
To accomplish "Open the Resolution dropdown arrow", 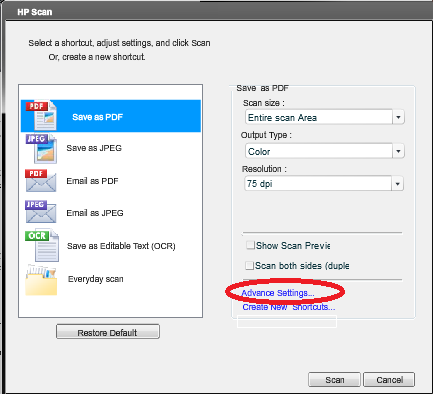I will point(397,184).
